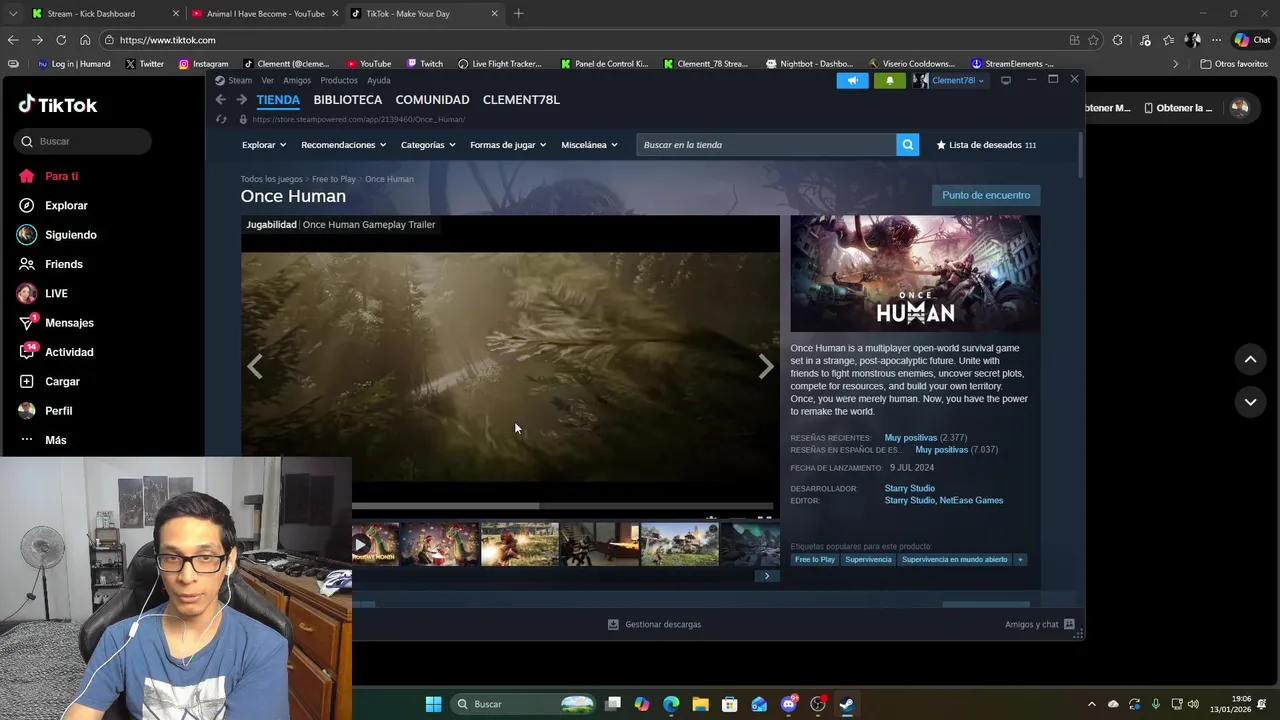The width and height of the screenshot is (1280, 720).
Task: Open Windows Start menu
Action: coord(433,704)
